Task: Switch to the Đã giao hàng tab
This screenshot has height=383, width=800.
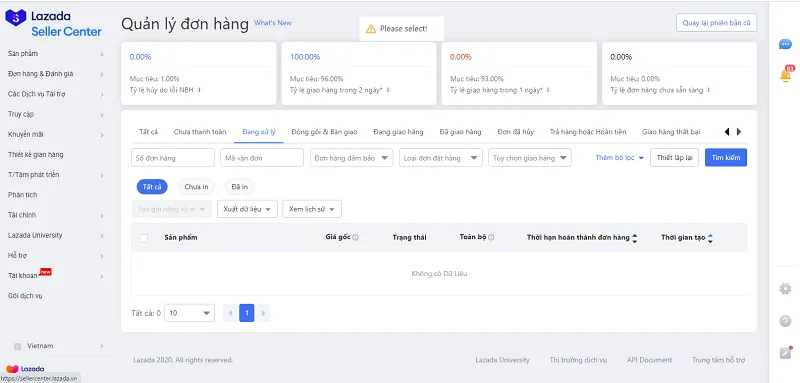Action: pos(460,132)
